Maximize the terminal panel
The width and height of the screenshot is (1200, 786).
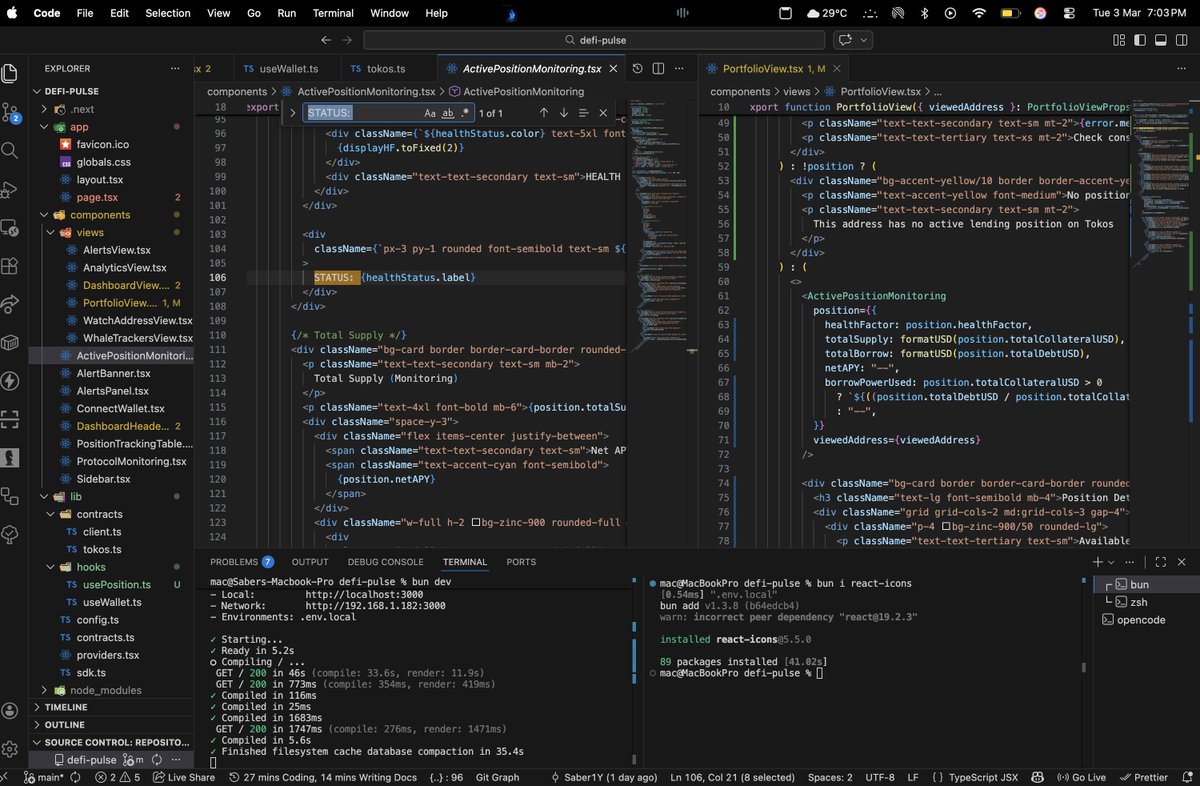[x=1161, y=562]
